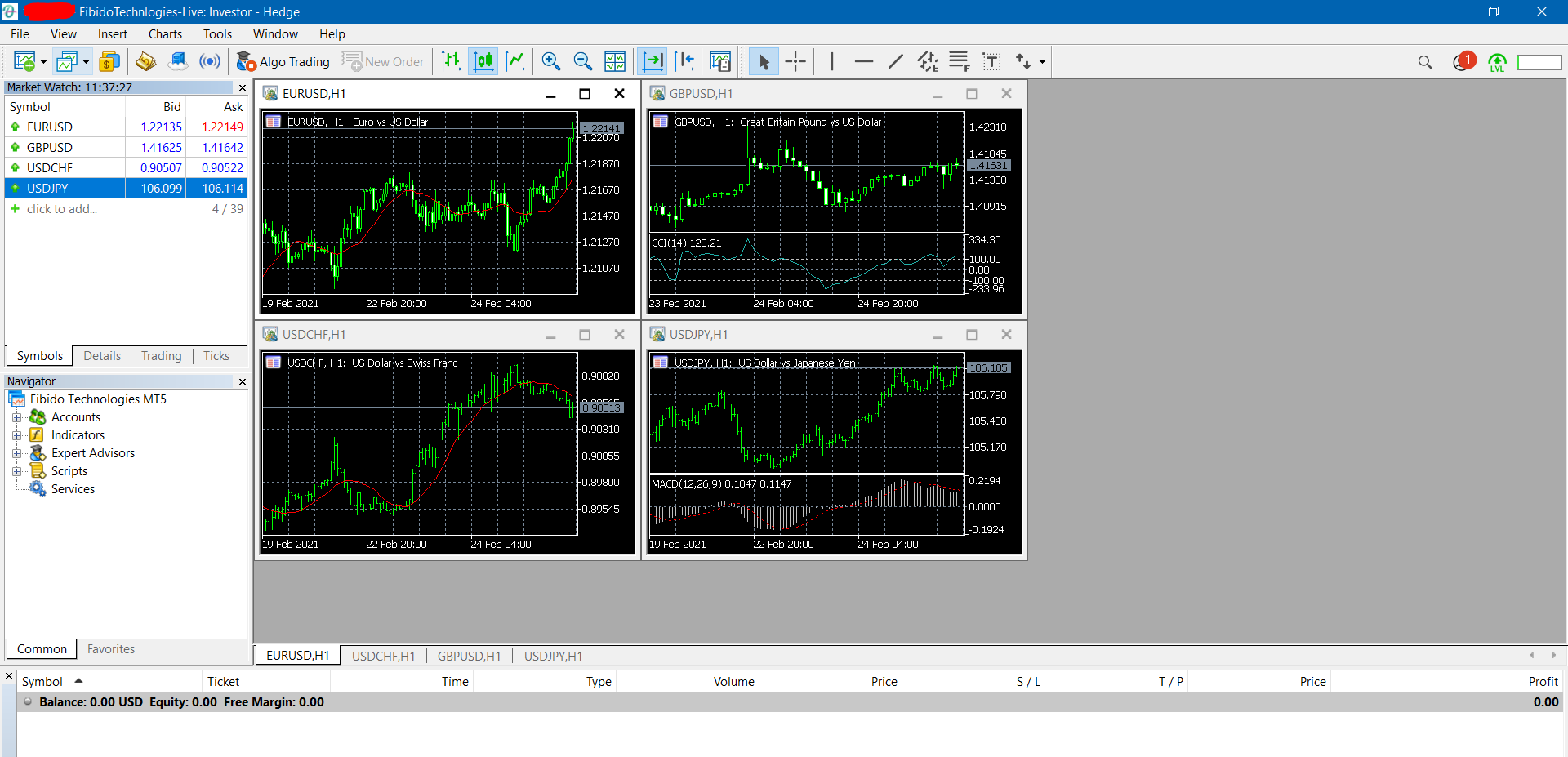Select the Fibonacci retracement tool
Viewport: 1568px width, 757px height.
[x=960, y=61]
